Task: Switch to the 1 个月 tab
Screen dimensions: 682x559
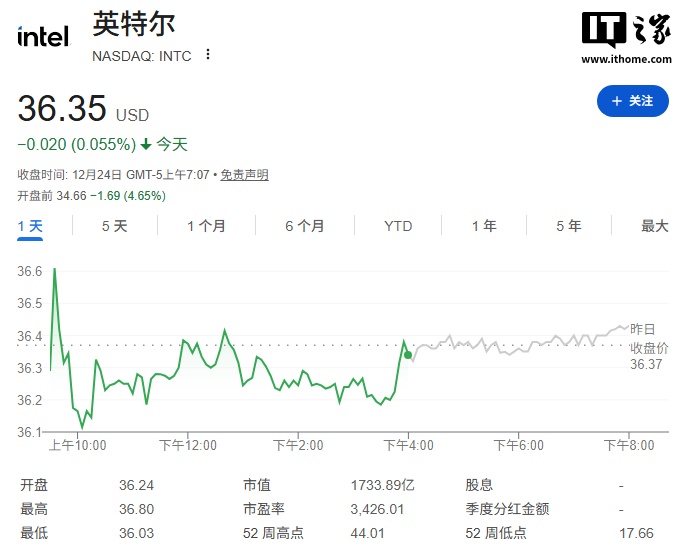Action: coord(206,226)
